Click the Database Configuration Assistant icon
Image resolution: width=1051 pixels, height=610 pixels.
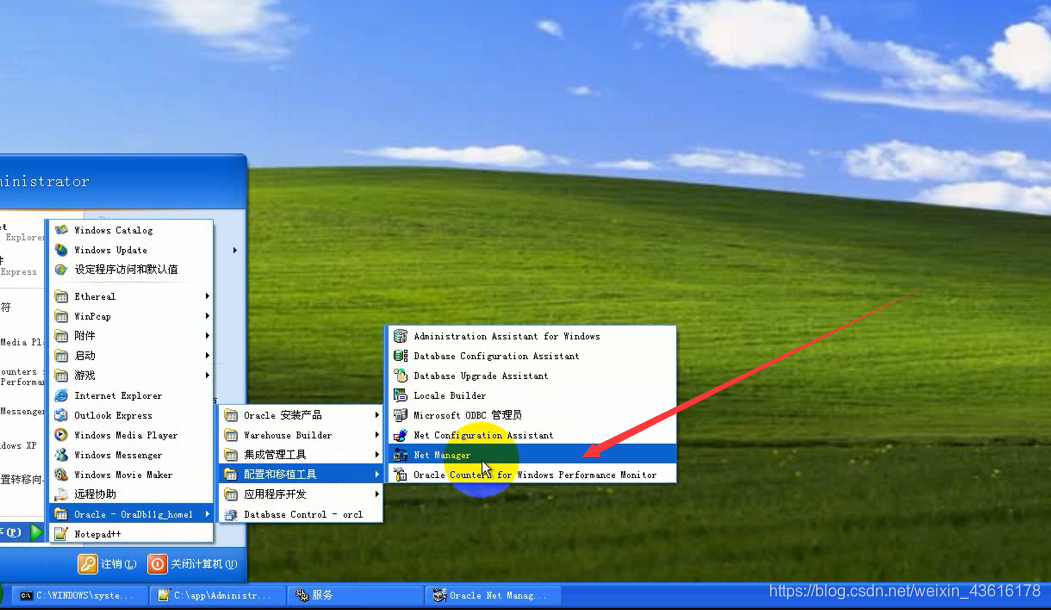[401, 356]
